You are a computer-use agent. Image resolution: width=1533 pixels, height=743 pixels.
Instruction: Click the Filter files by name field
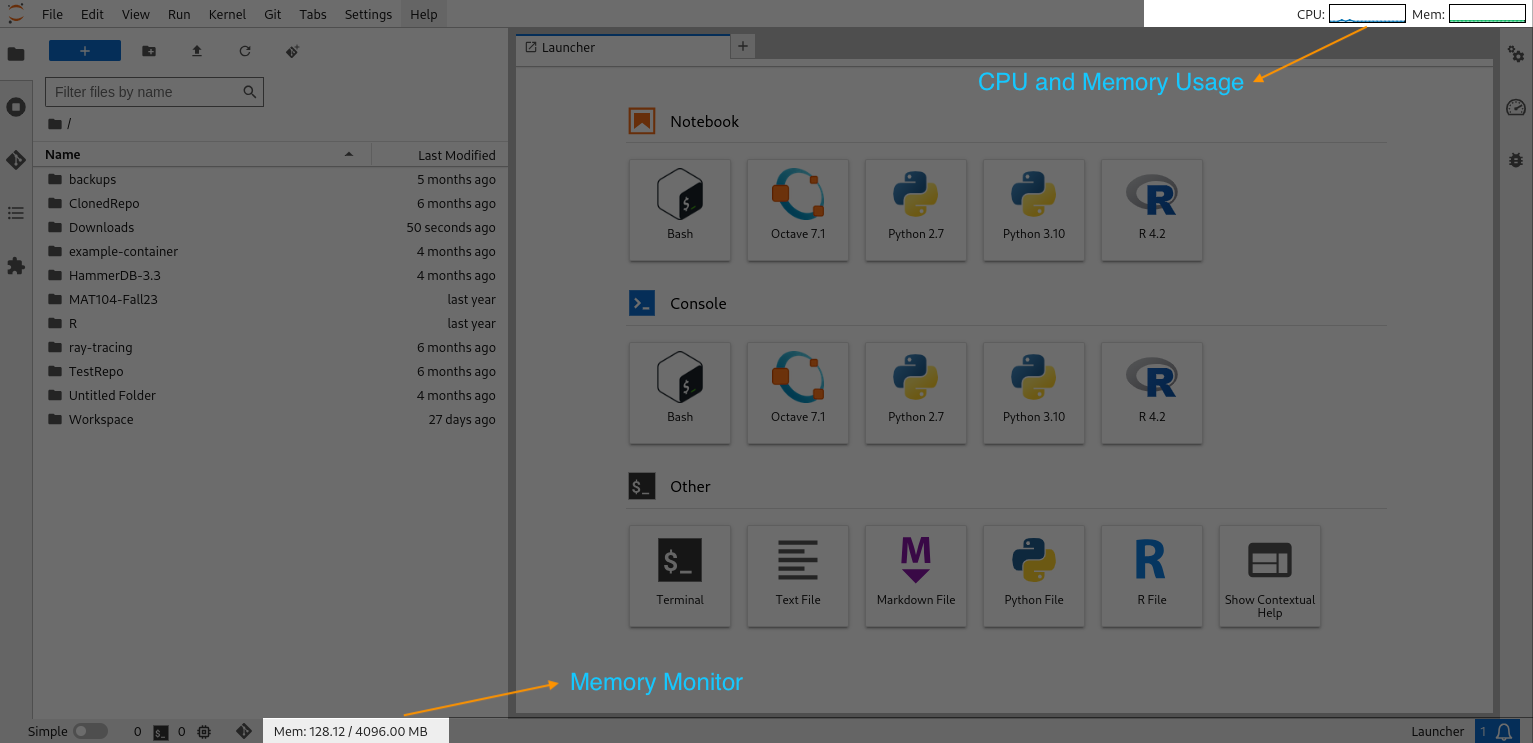(154, 92)
